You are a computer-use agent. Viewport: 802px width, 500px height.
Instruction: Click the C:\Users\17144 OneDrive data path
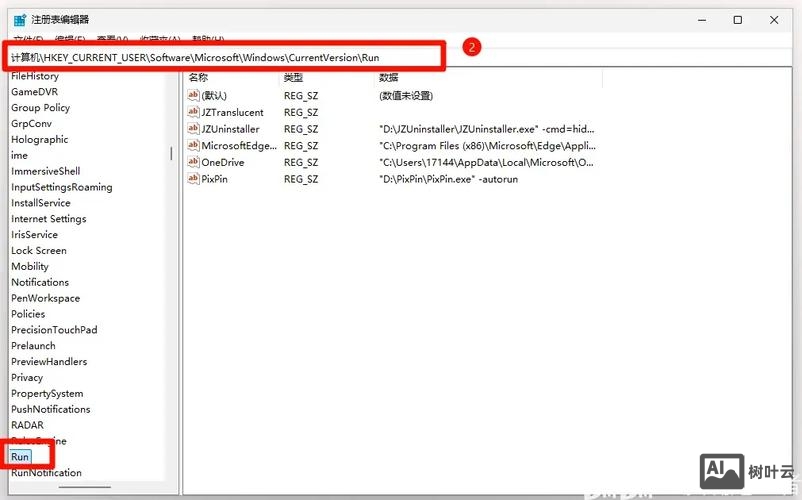486,163
